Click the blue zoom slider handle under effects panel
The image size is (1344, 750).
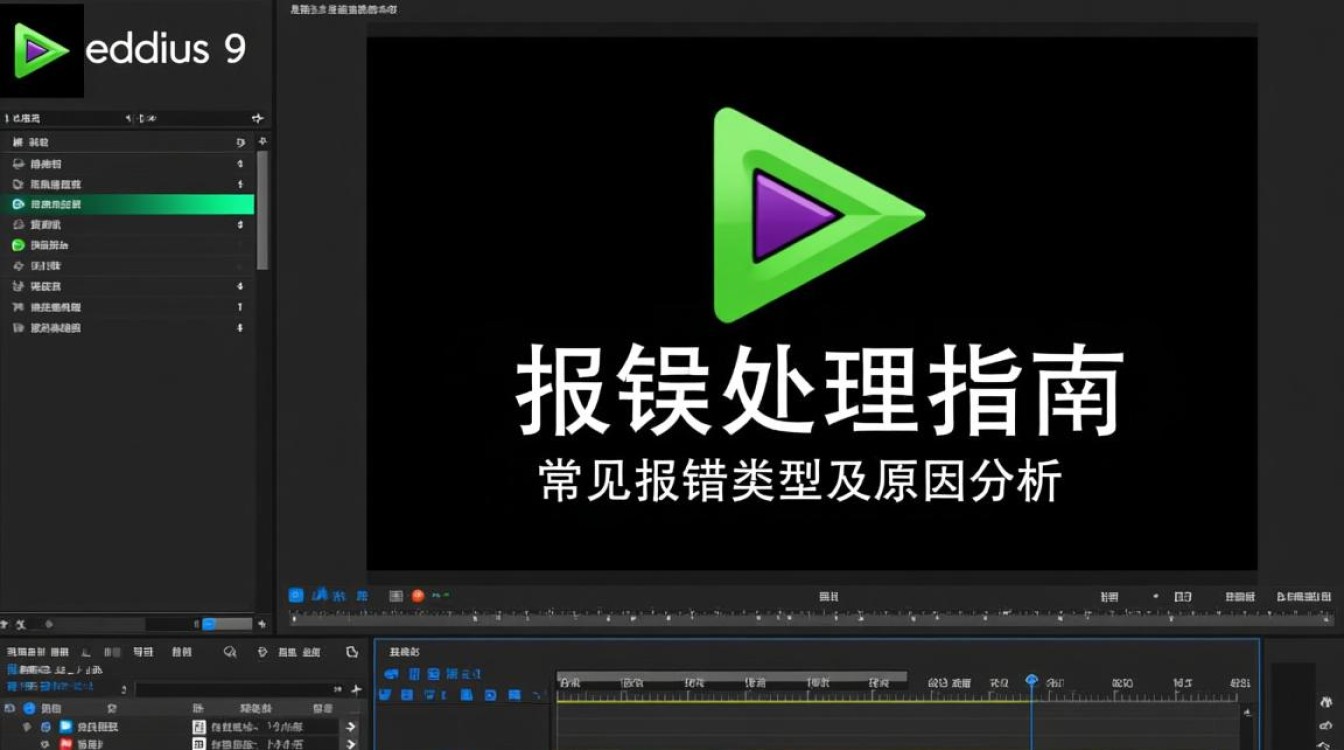209,624
